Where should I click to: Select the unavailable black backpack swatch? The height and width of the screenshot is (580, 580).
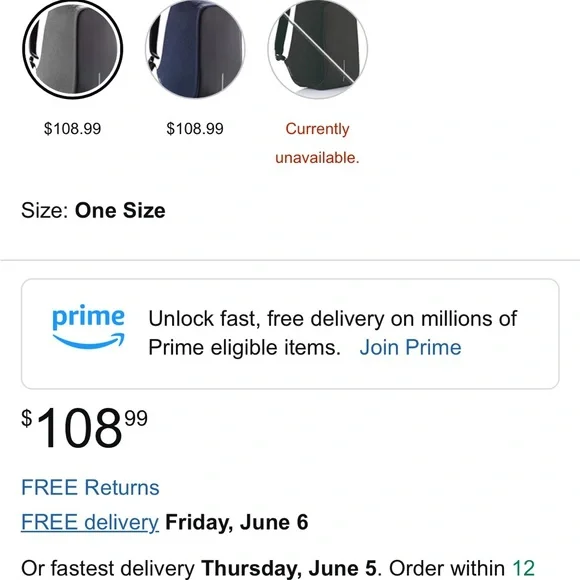pos(317,49)
